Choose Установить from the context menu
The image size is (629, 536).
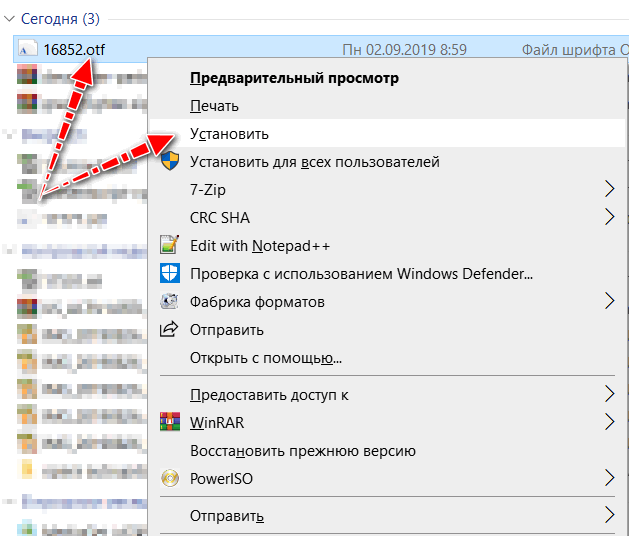229,133
